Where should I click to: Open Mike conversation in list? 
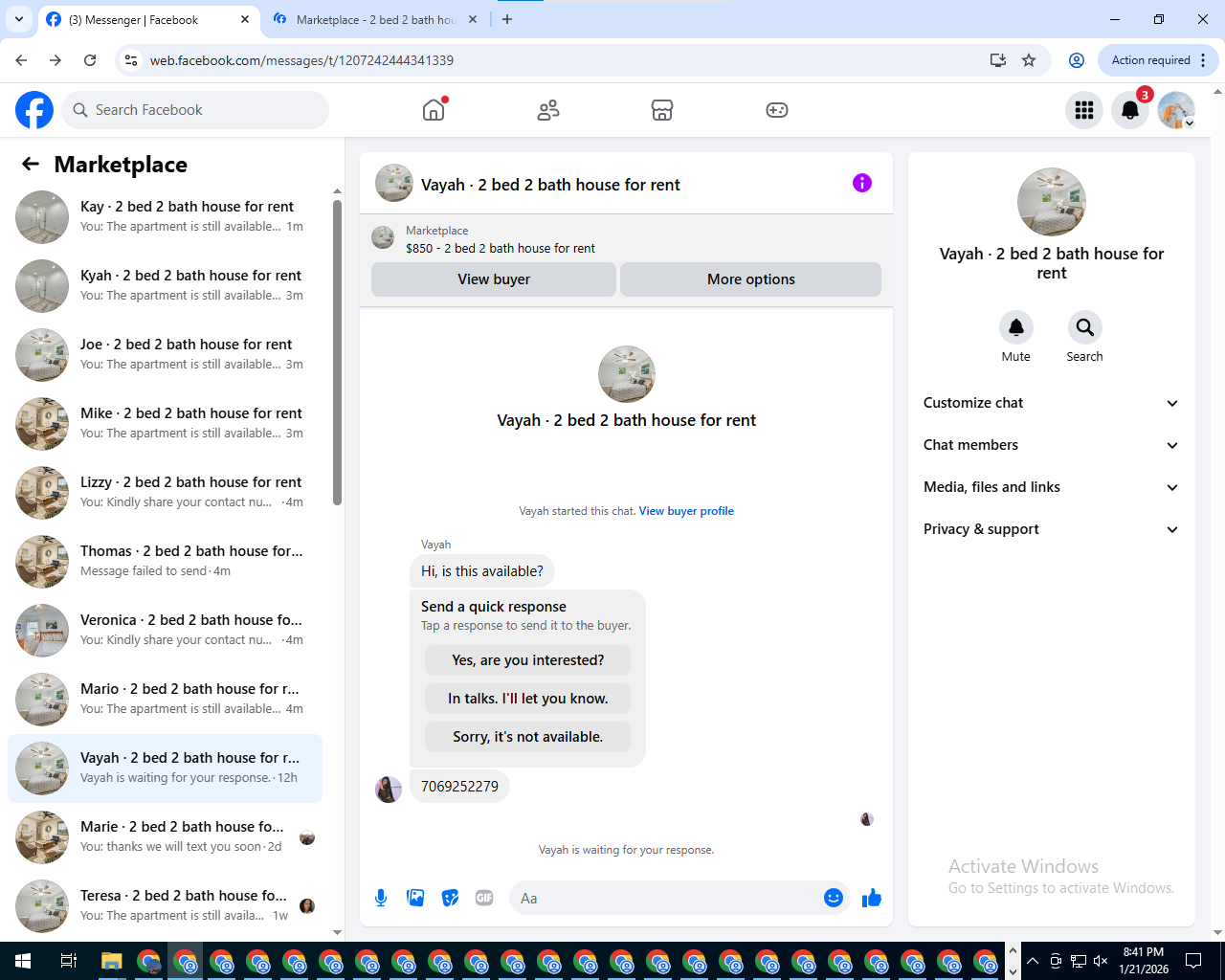[x=165, y=423]
